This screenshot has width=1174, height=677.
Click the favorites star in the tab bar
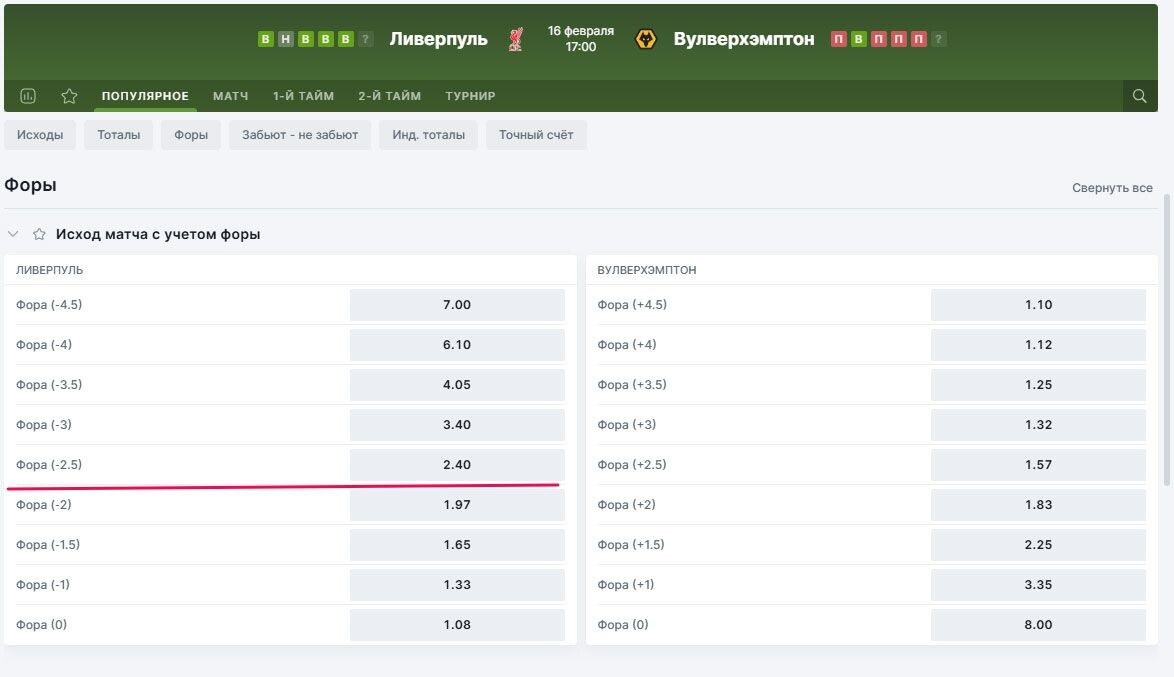tap(70, 96)
